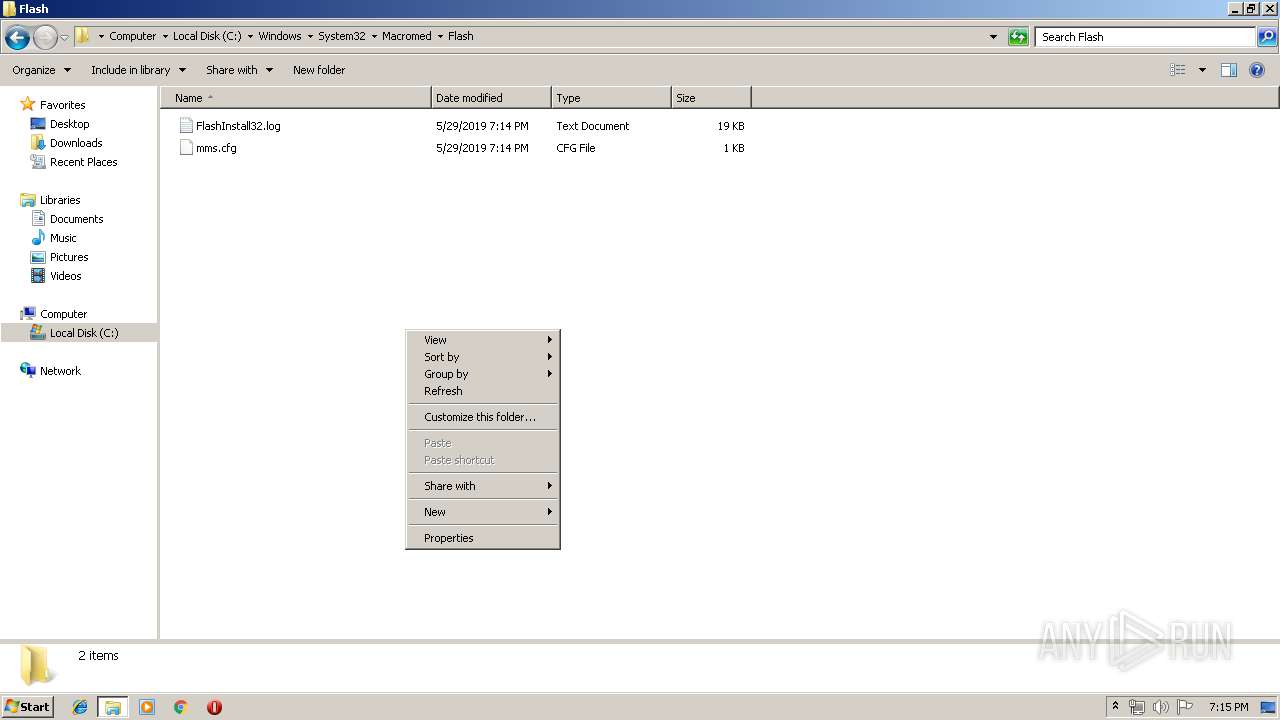
Task: Click the 7:15 PM system clock
Action: (1228, 707)
